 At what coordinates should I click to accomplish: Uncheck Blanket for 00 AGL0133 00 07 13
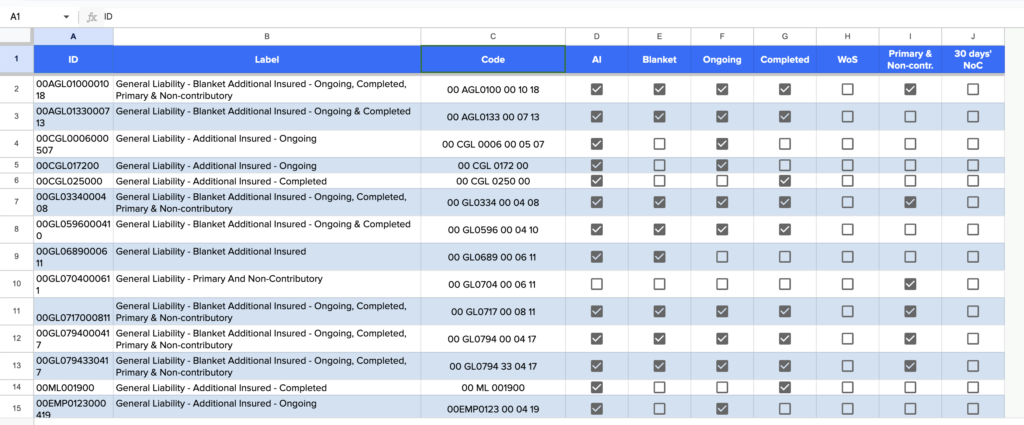click(x=659, y=117)
